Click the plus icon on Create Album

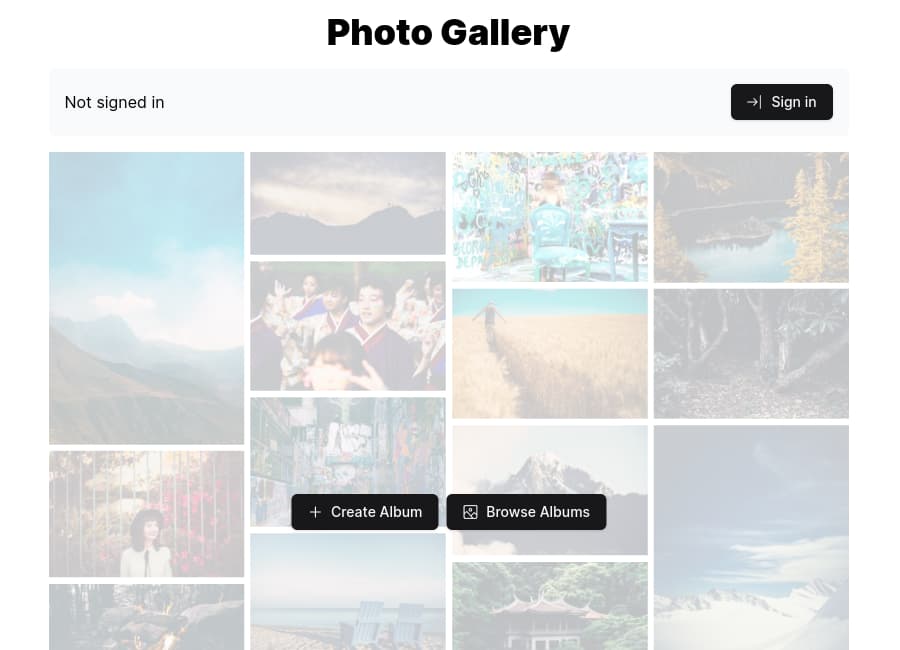click(x=315, y=512)
